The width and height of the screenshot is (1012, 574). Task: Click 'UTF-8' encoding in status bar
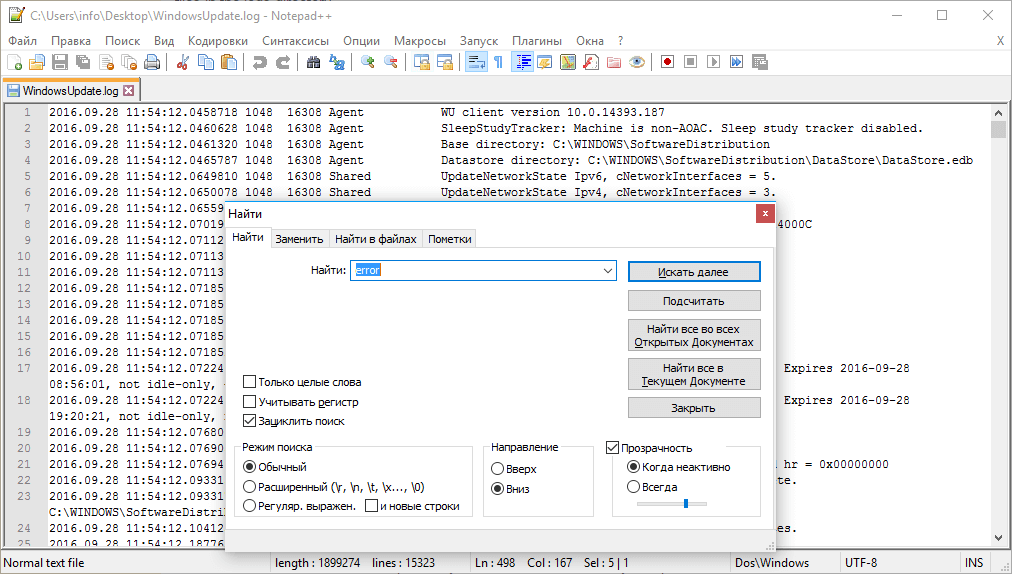point(861,562)
